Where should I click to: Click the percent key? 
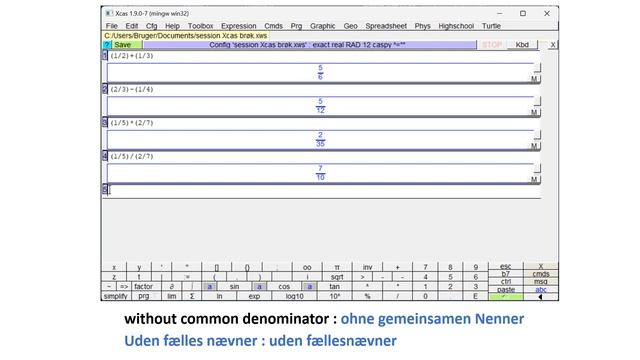(367, 296)
